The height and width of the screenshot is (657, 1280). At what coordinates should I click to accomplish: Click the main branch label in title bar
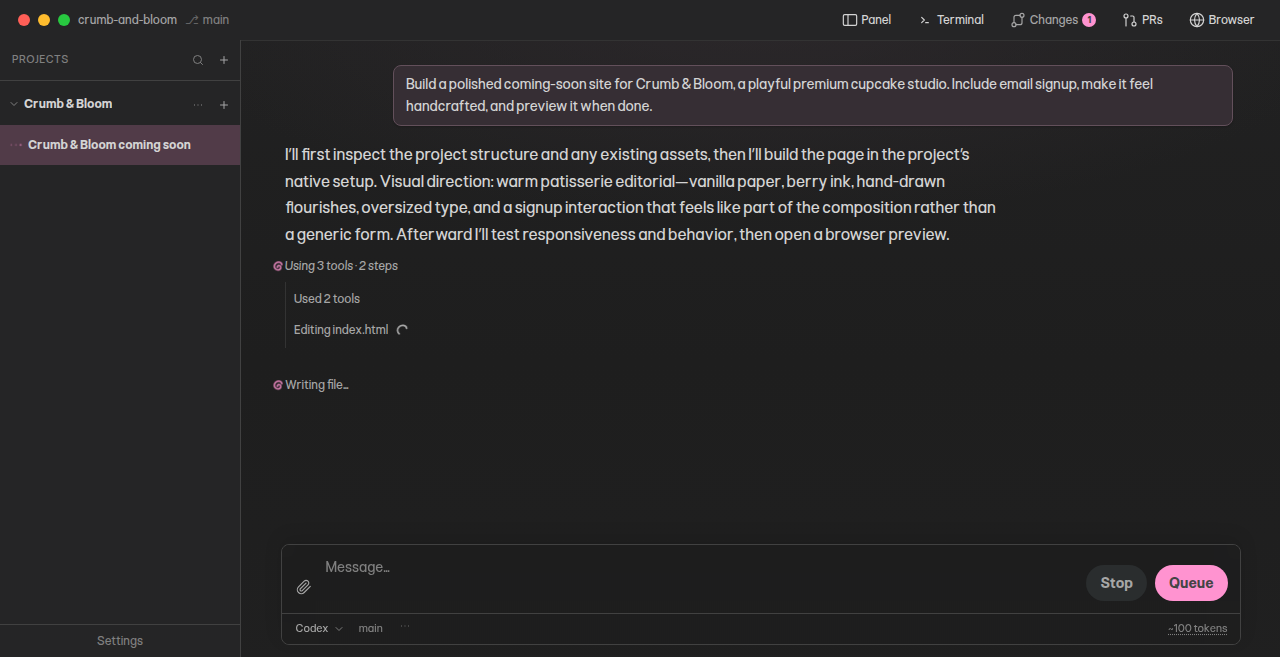pyautogui.click(x=208, y=20)
